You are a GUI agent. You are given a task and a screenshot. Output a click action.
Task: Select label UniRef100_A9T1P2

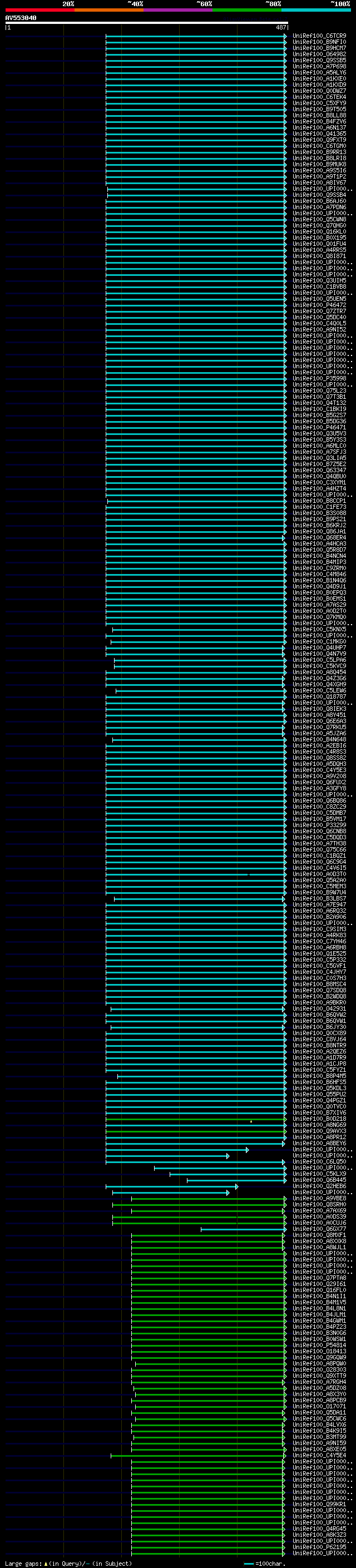[x=319, y=176]
